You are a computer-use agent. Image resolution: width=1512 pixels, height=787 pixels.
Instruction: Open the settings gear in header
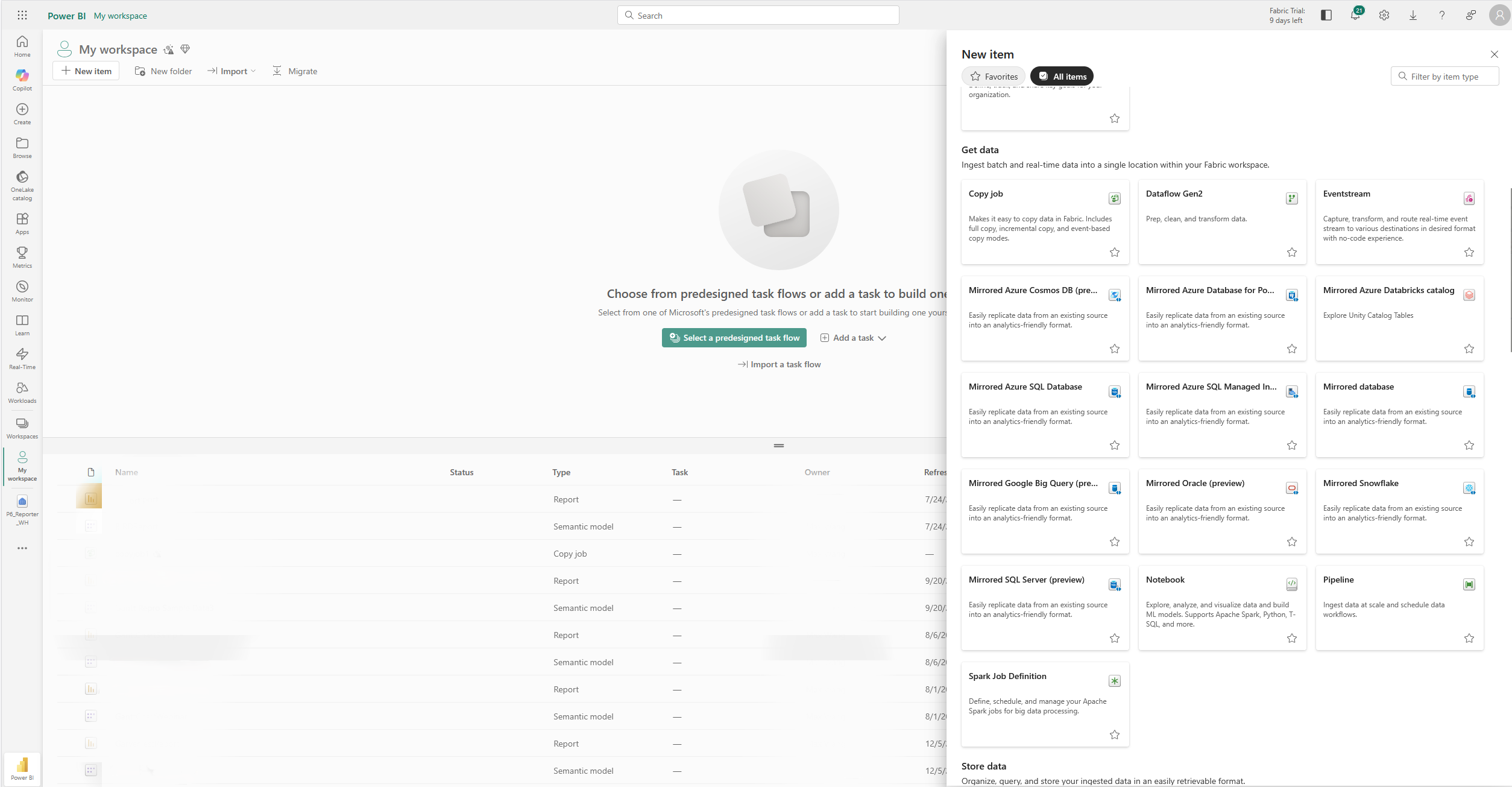click(x=1384, y=16)
